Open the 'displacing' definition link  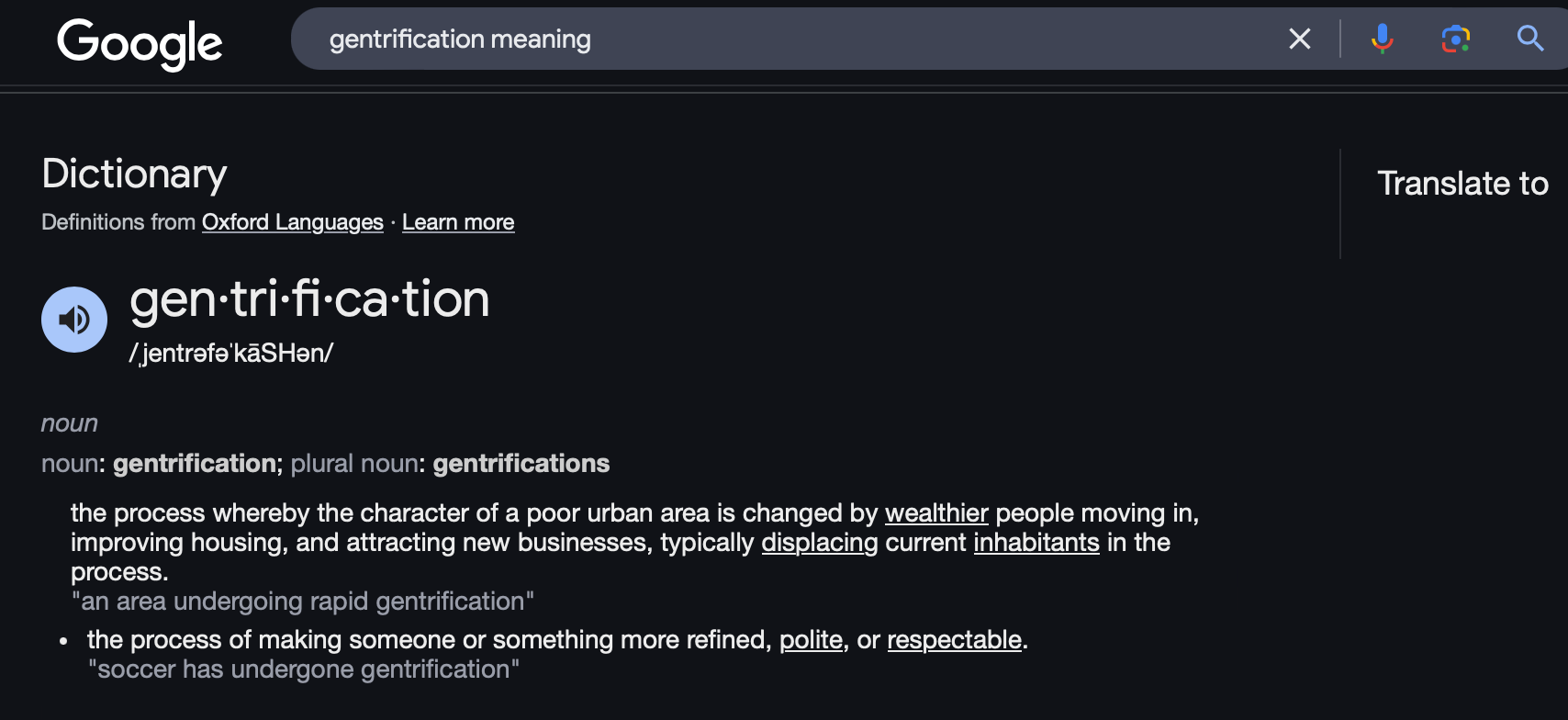pyautogui.click(x=819, y=543)
